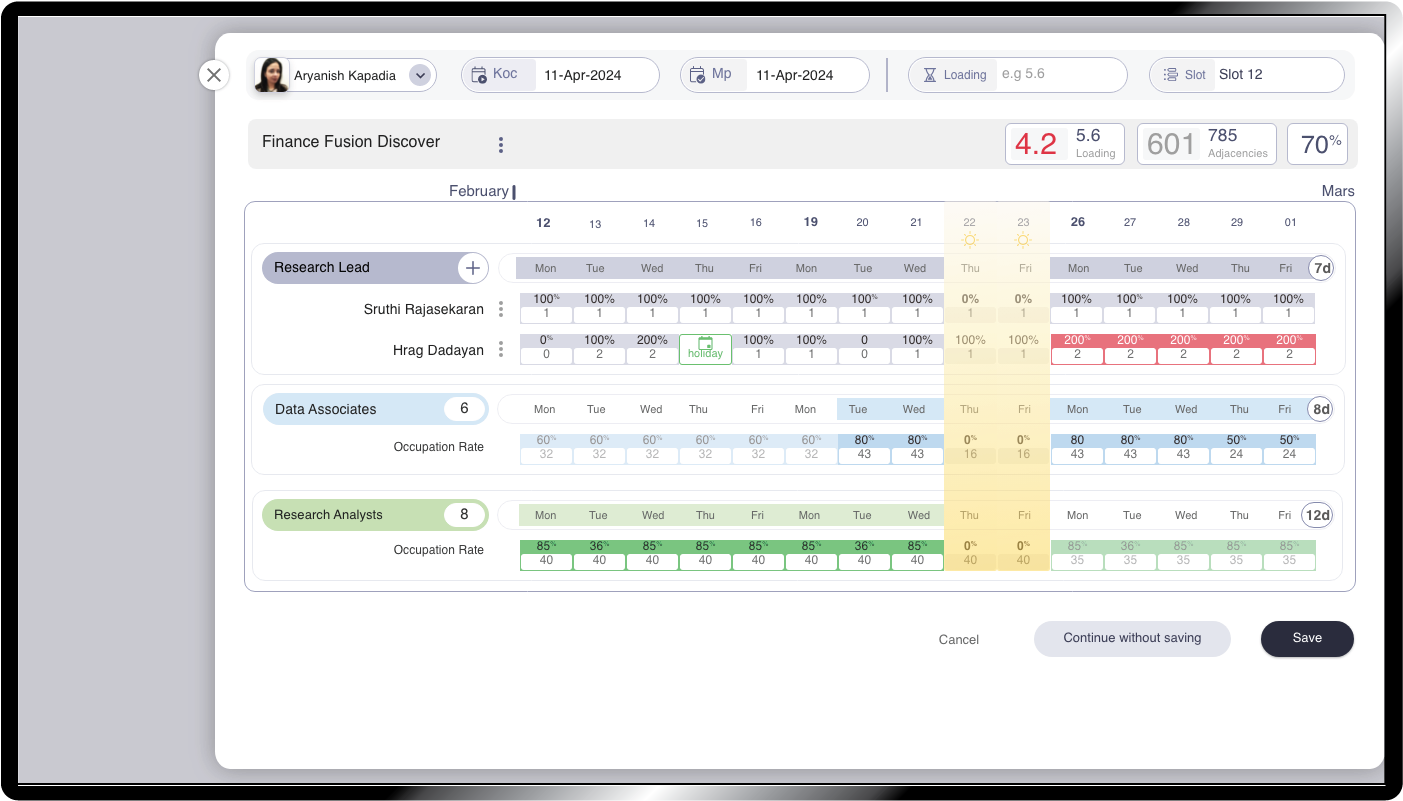The height and width of the screenshot is (801, 1403).
Task: Click the Slot list icon
Action: 1171,75
